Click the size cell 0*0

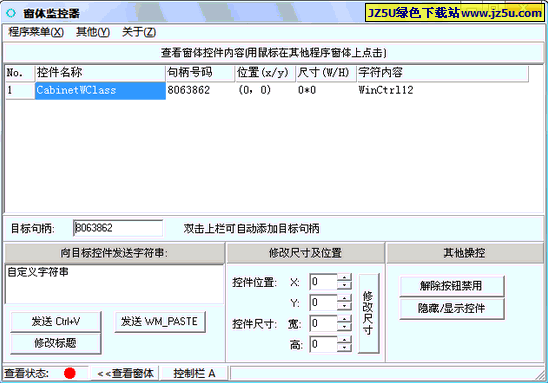[x=307, y=90]
